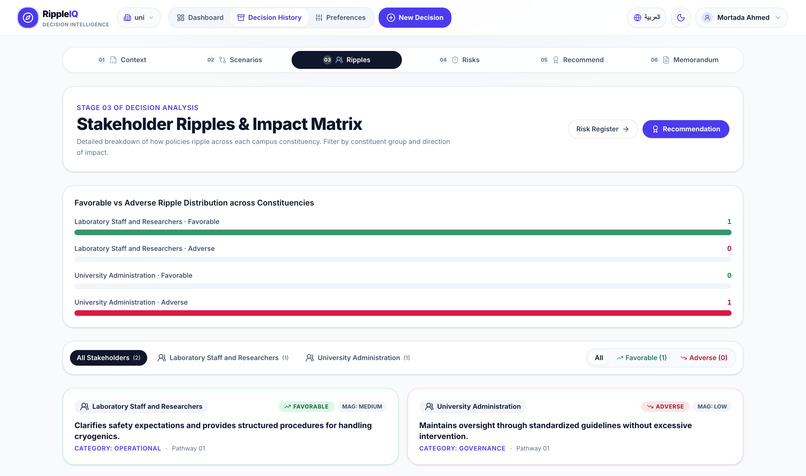Click the Memorandum file icon
Image resolution: width=806 pixels, height=476 pixels.
(x=666, y=60)
